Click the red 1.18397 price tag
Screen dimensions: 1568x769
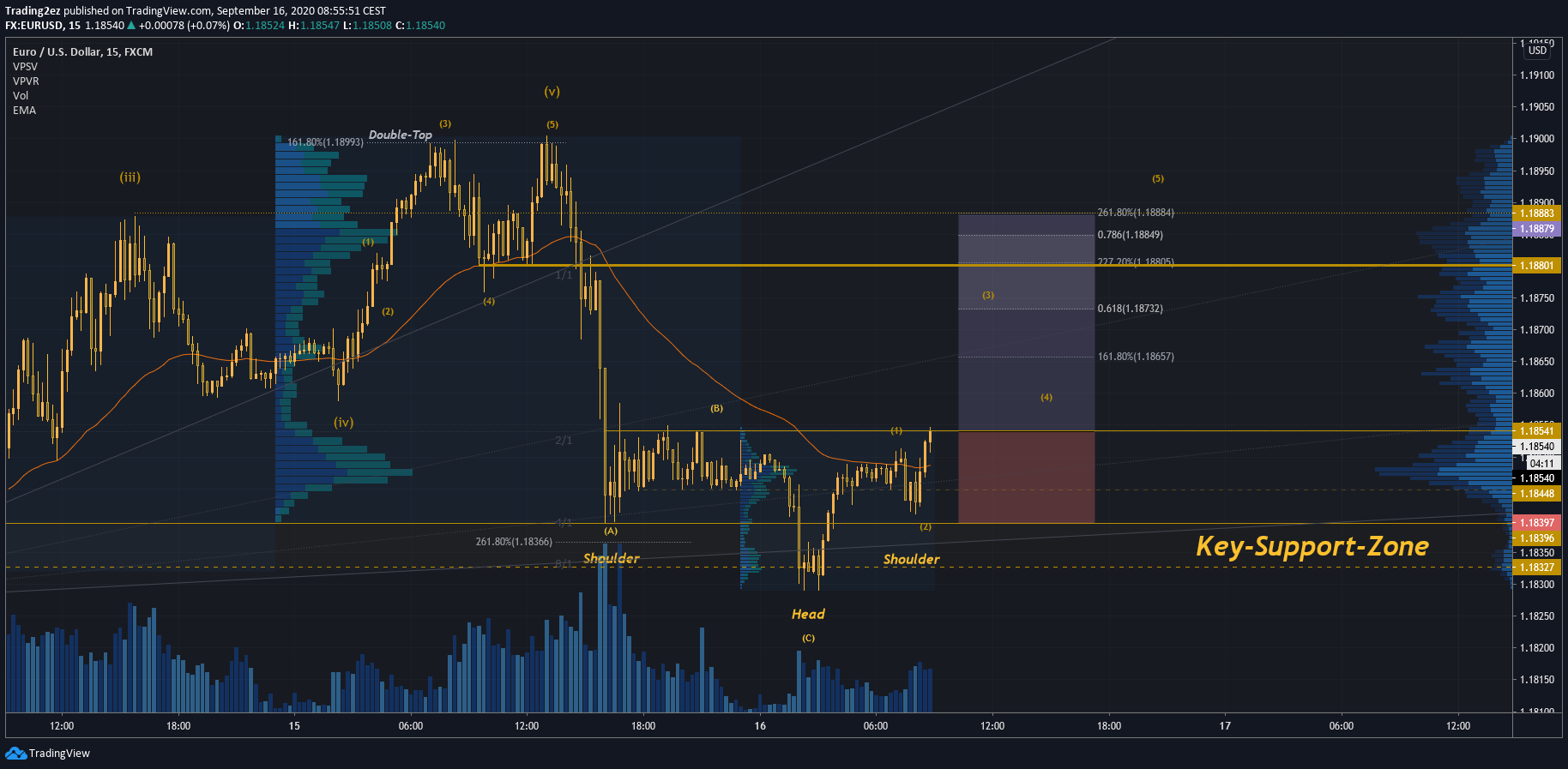click(1537, 523)
